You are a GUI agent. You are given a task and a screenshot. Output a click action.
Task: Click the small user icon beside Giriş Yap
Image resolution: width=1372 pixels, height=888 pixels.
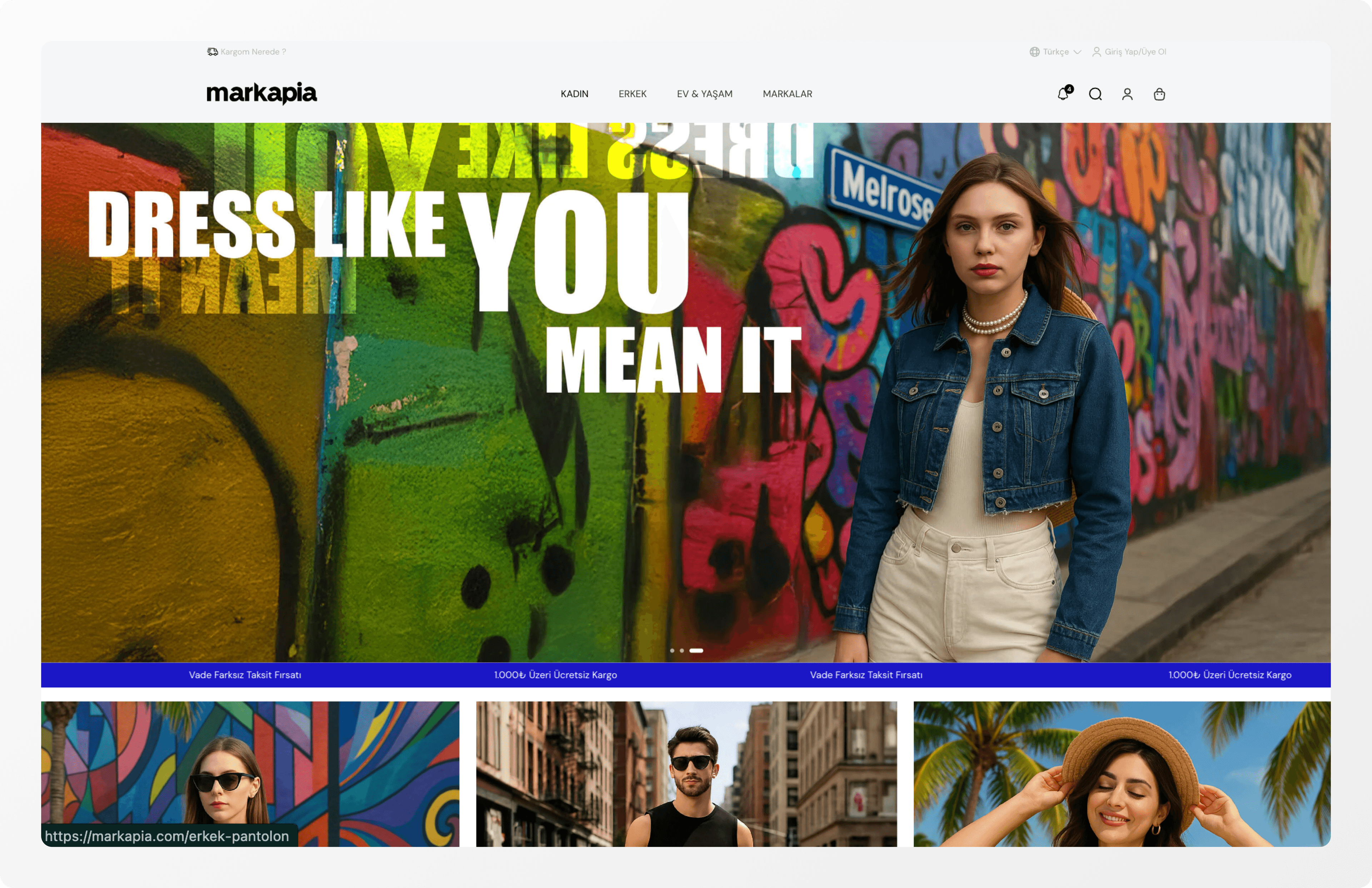click(x=1097, y=52)
